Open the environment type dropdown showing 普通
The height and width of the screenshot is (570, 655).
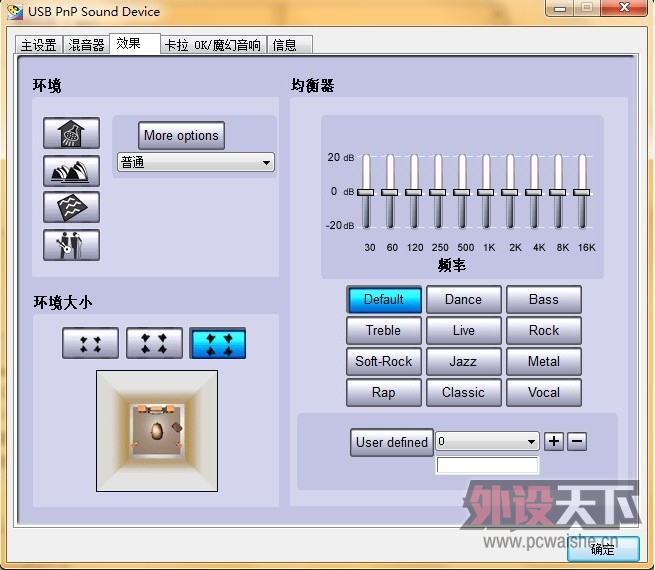(196, 162)
